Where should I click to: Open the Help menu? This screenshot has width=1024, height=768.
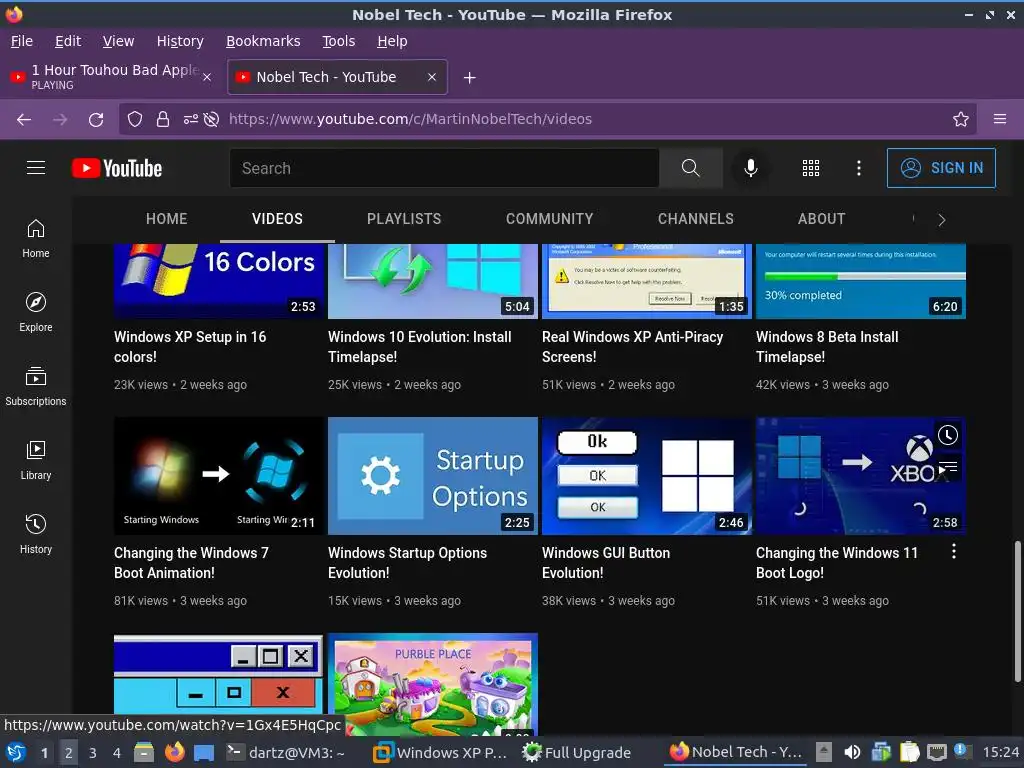click(x=392, y=41)
